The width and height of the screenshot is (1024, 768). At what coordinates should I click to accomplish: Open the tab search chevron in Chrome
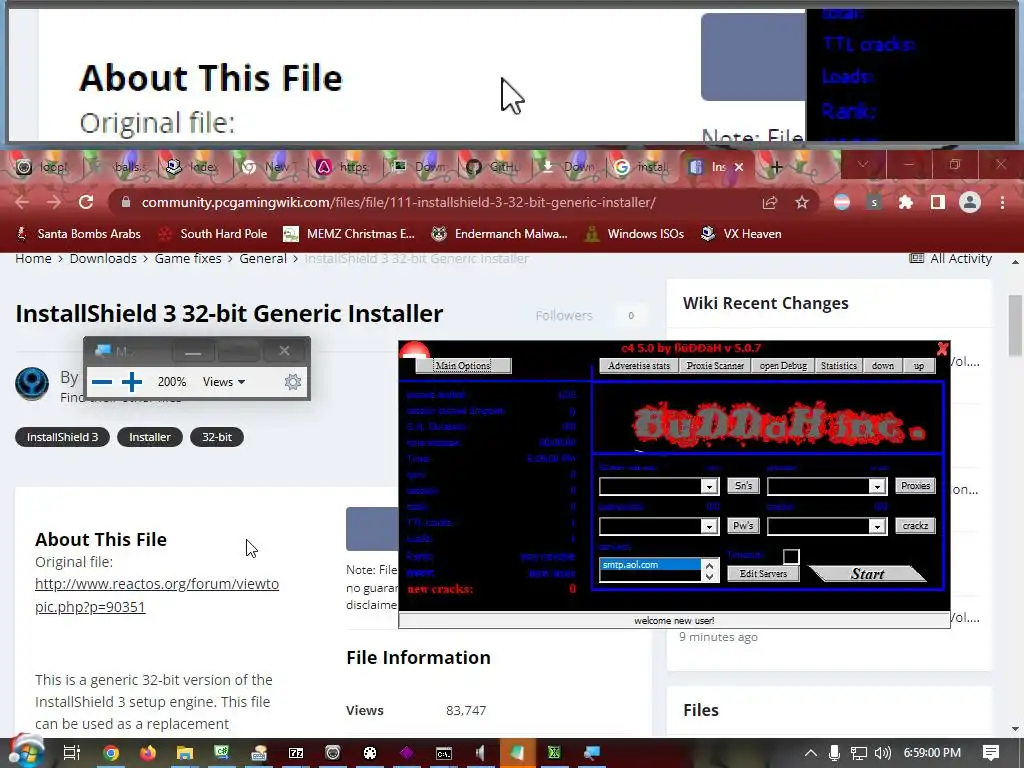pyautogui.click(x=863, y=165)
